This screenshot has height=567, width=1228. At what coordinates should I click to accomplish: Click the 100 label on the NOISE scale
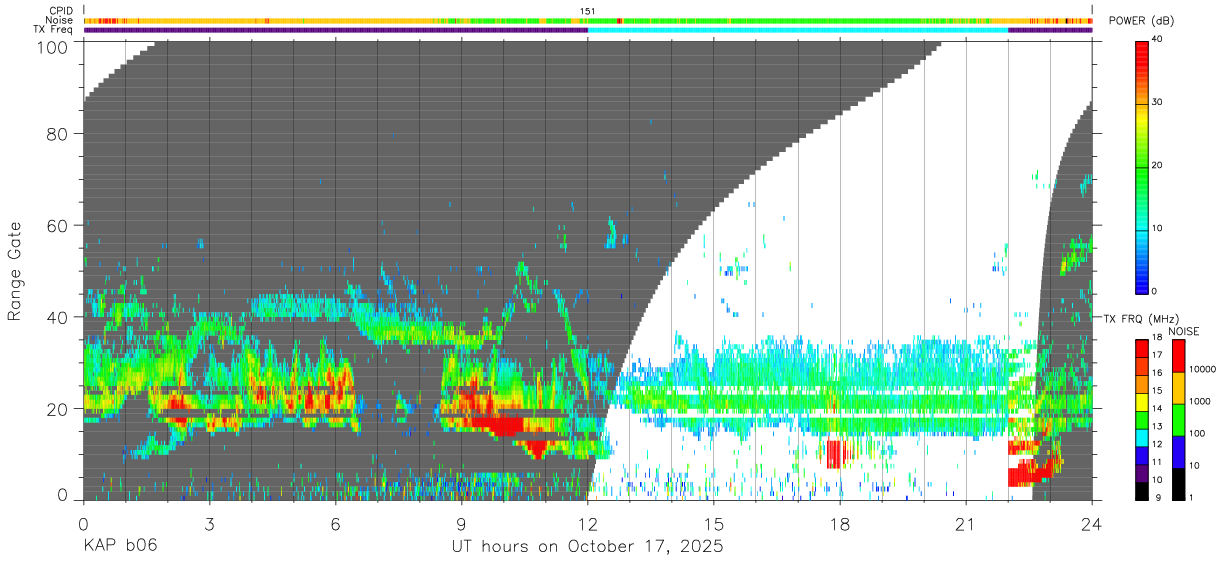click(1197, 433)
